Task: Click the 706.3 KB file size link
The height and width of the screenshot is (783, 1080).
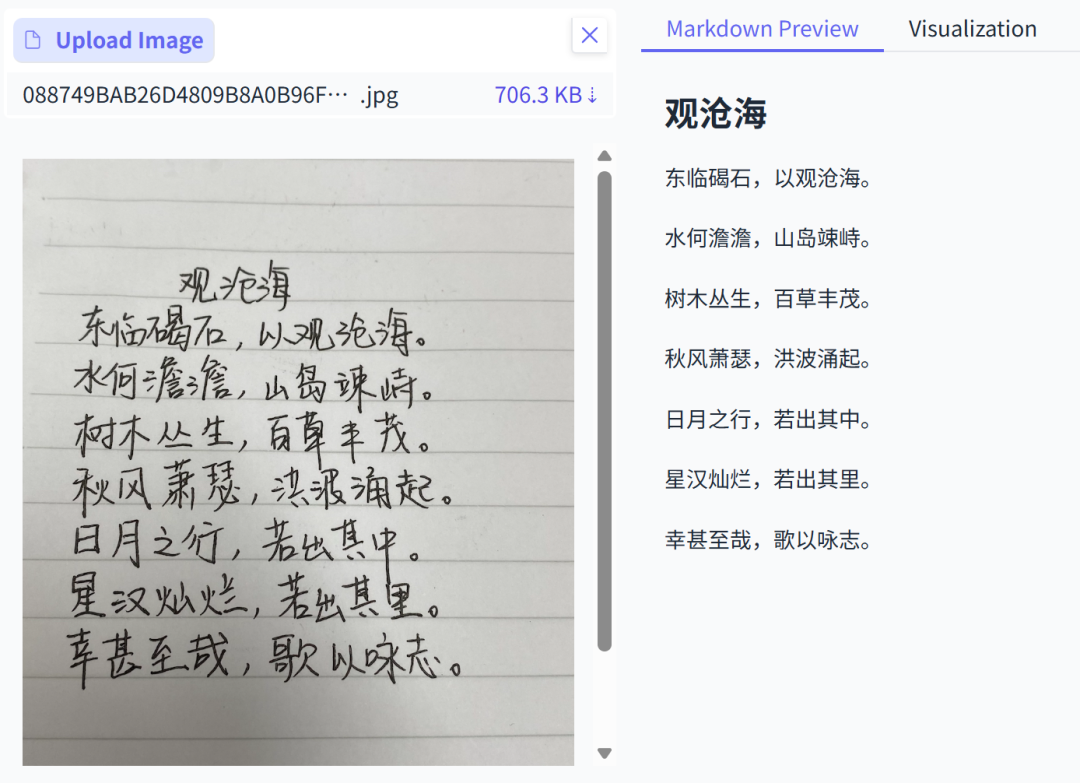Action: tap(538, 95)
